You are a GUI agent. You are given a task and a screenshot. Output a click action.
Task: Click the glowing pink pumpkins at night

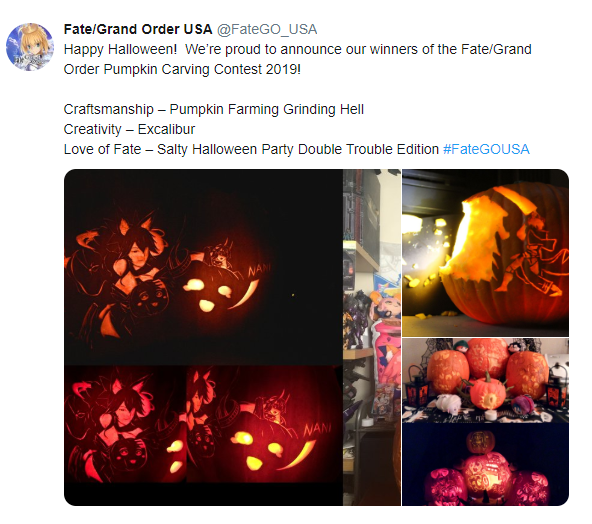[485, 464]
